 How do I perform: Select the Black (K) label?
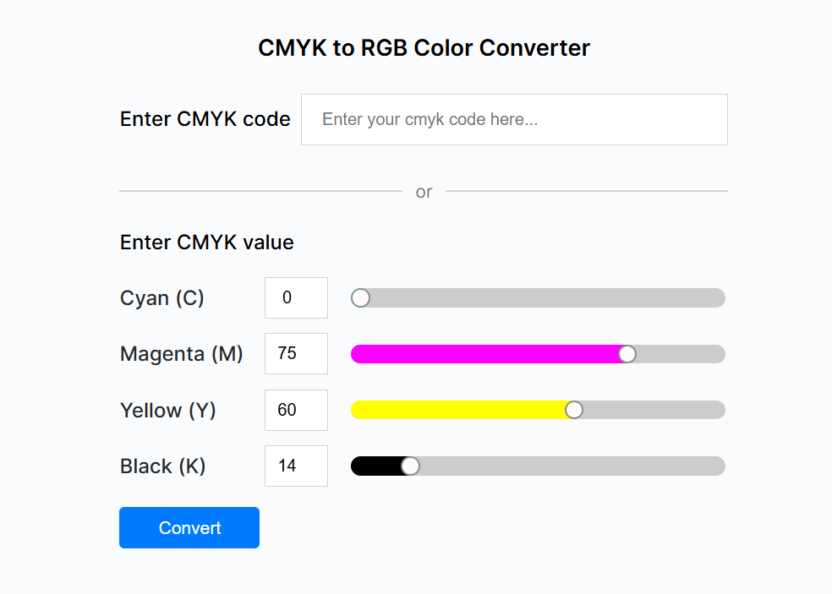tap(163, 466)
